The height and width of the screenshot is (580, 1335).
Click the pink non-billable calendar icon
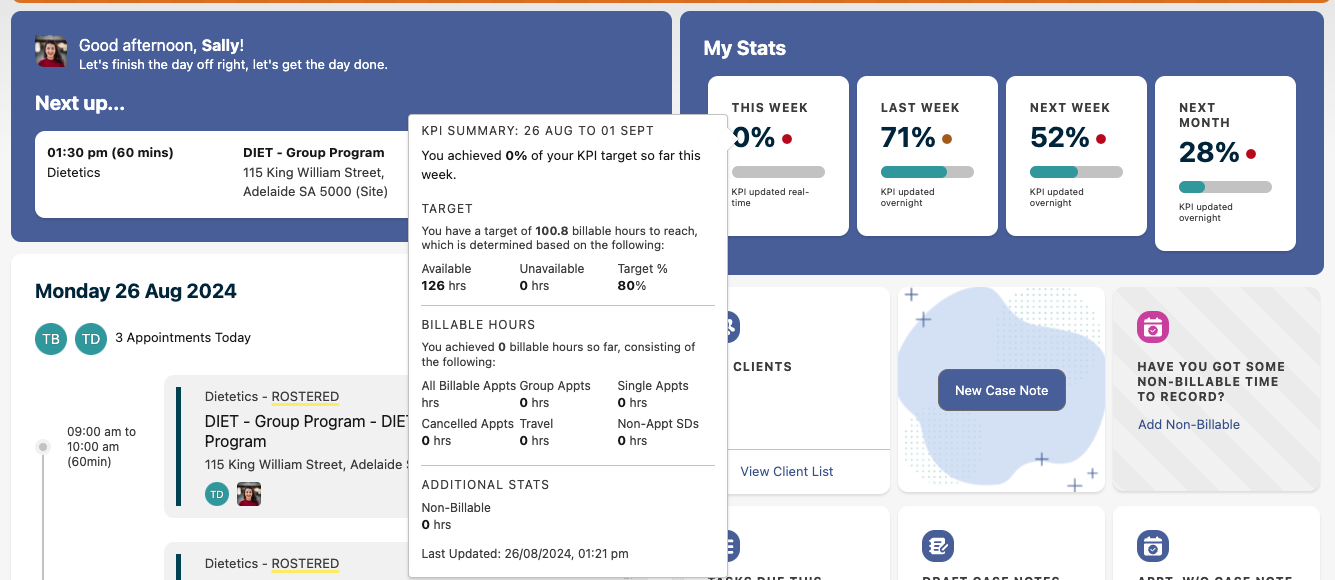click(1153, 327)
